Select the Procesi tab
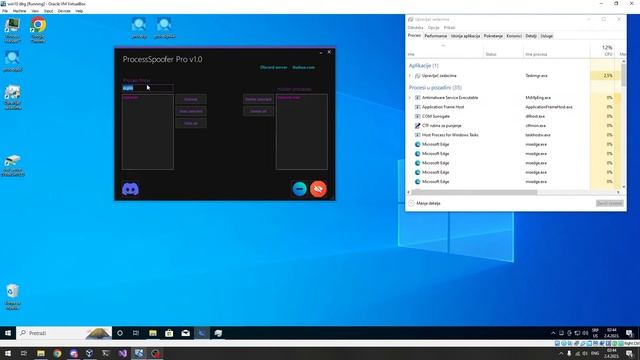The image size is (640, 360). click(414, 36)
